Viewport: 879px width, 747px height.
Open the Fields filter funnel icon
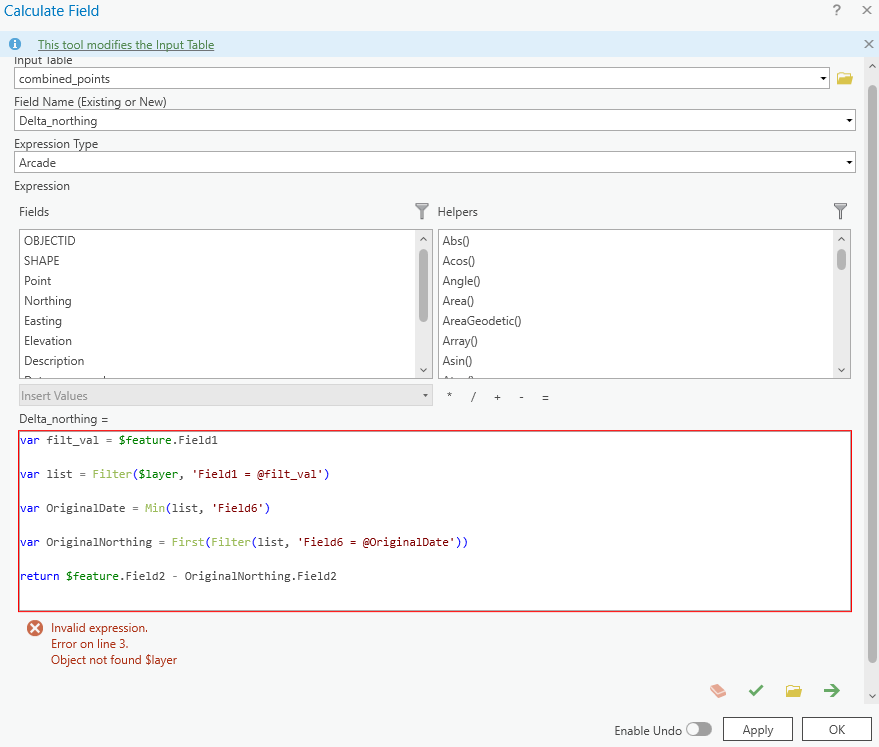coord(422,211)
